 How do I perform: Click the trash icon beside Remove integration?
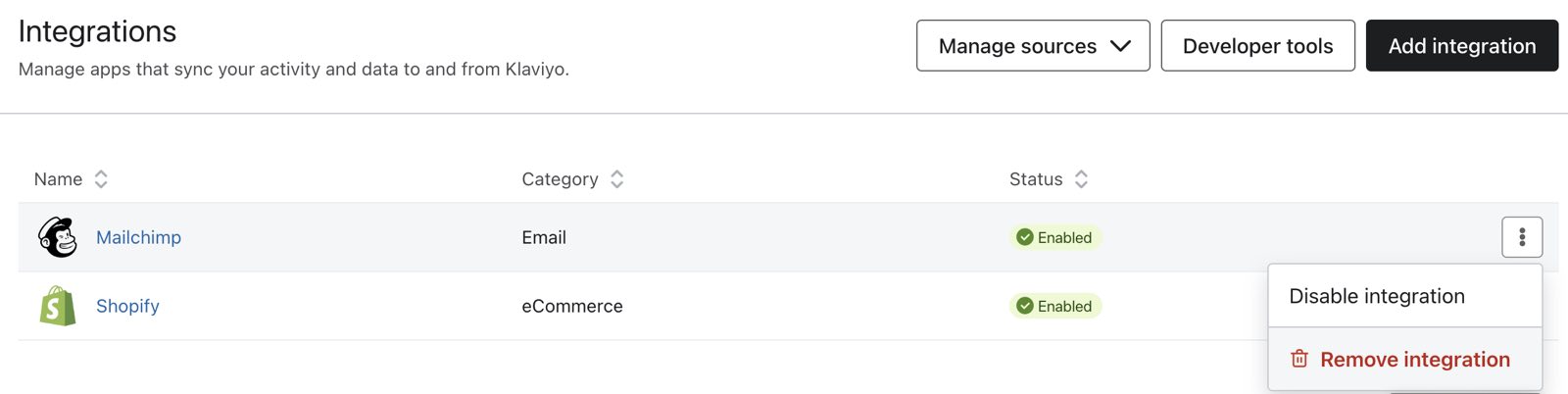1299,359
